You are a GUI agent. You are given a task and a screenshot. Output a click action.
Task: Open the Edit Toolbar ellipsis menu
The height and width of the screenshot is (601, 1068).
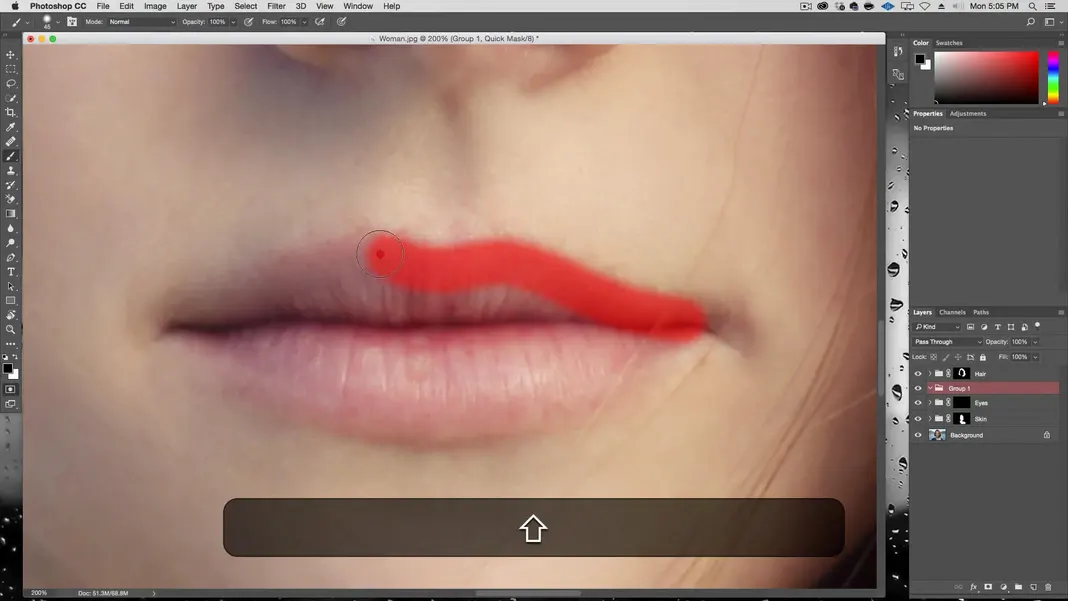tap(10, 344)
